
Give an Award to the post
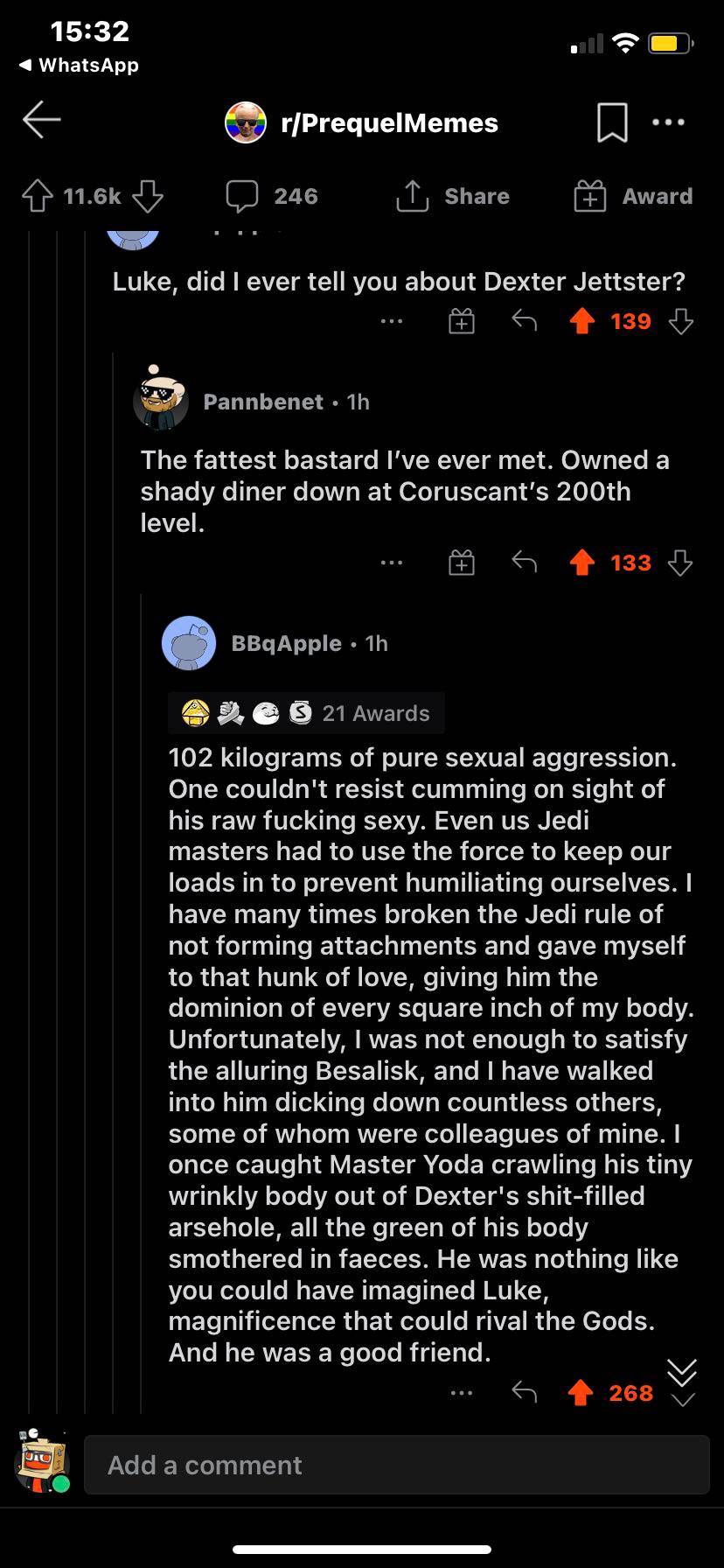633,196
